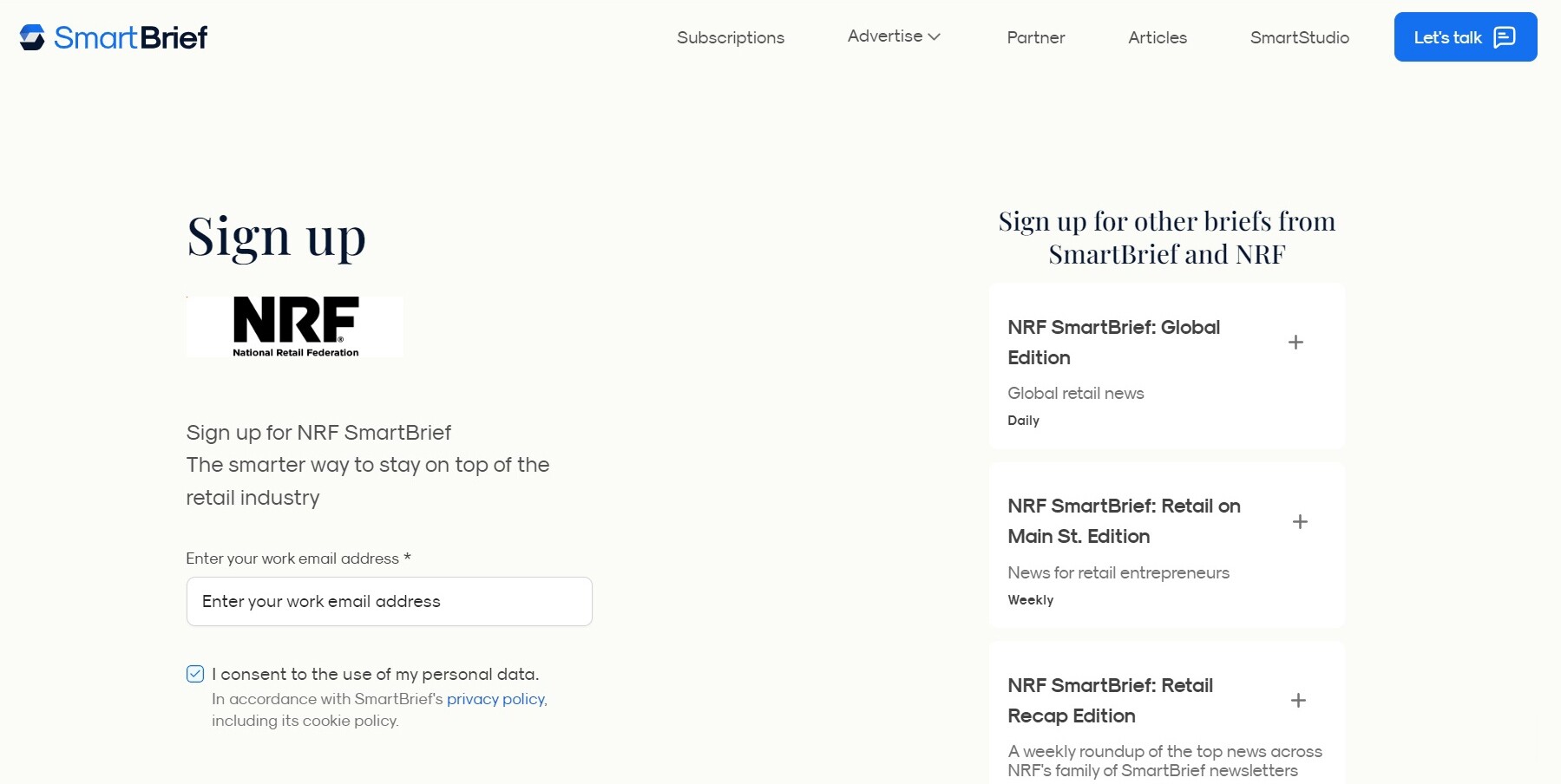Viewport: 1561px width, 784px height.
Task: Click the 'A weekly roundup of the top news' text
Action: click(x=1165, y=761)
